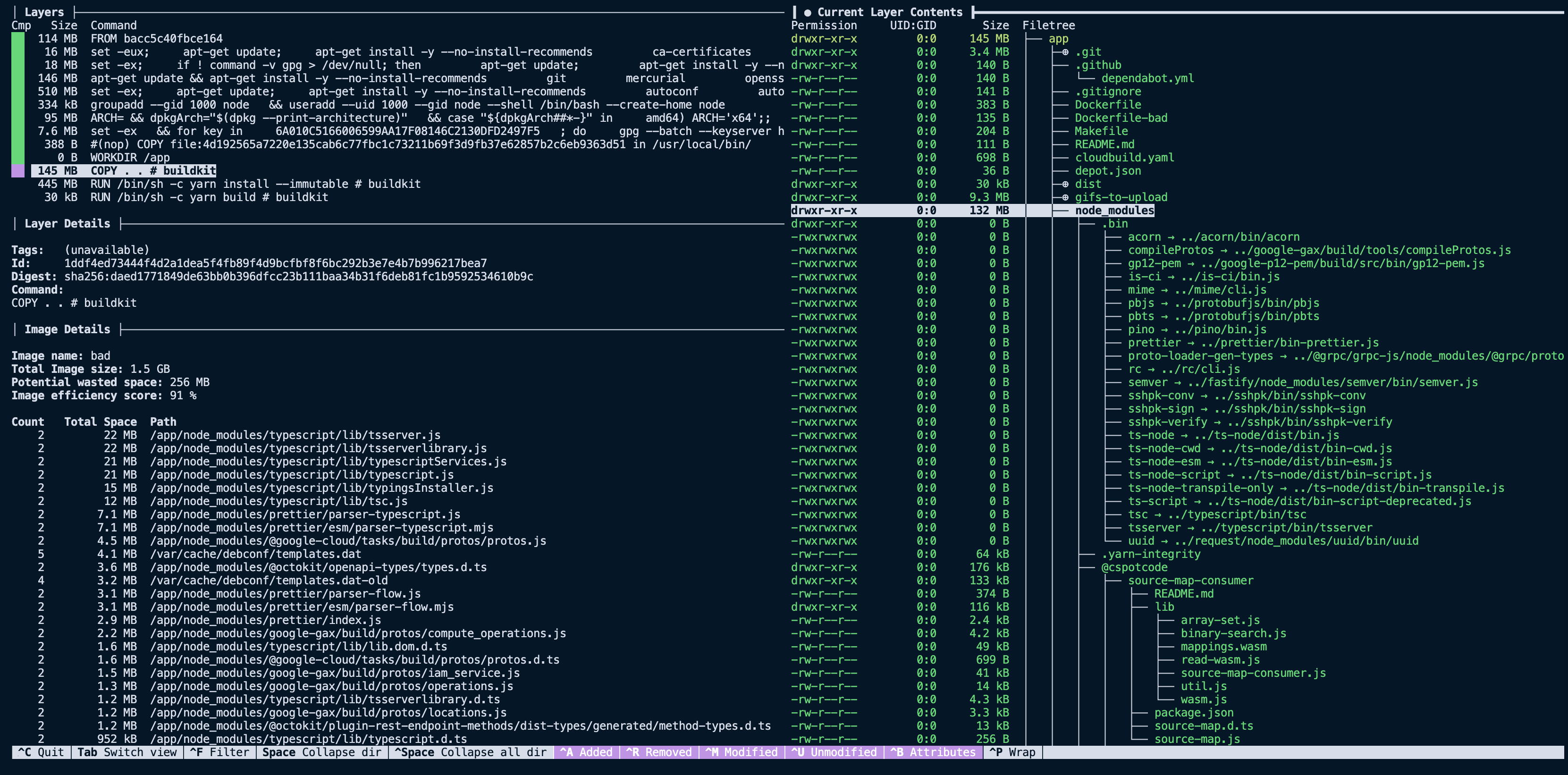Switch view via the Tab control
The width and height of the screenshot is (1568, 775).
coord(126,752)
